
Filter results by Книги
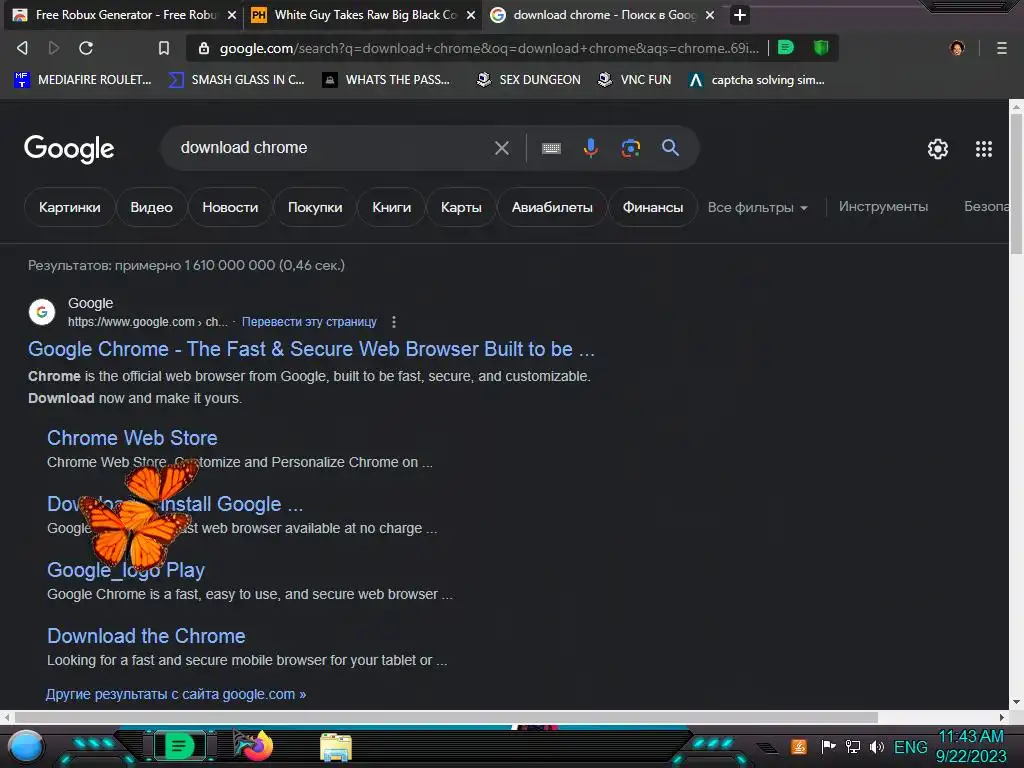click(x=391, y=207)
